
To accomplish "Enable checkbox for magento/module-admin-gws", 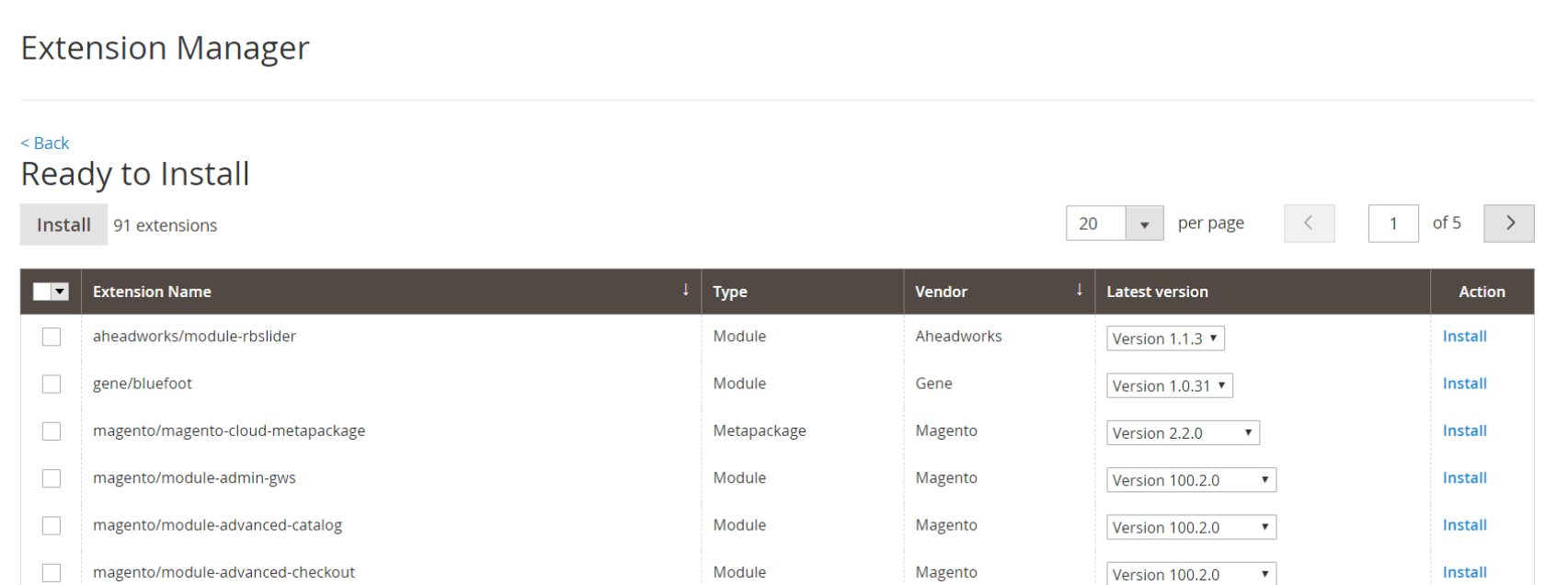I will (52, 478).
